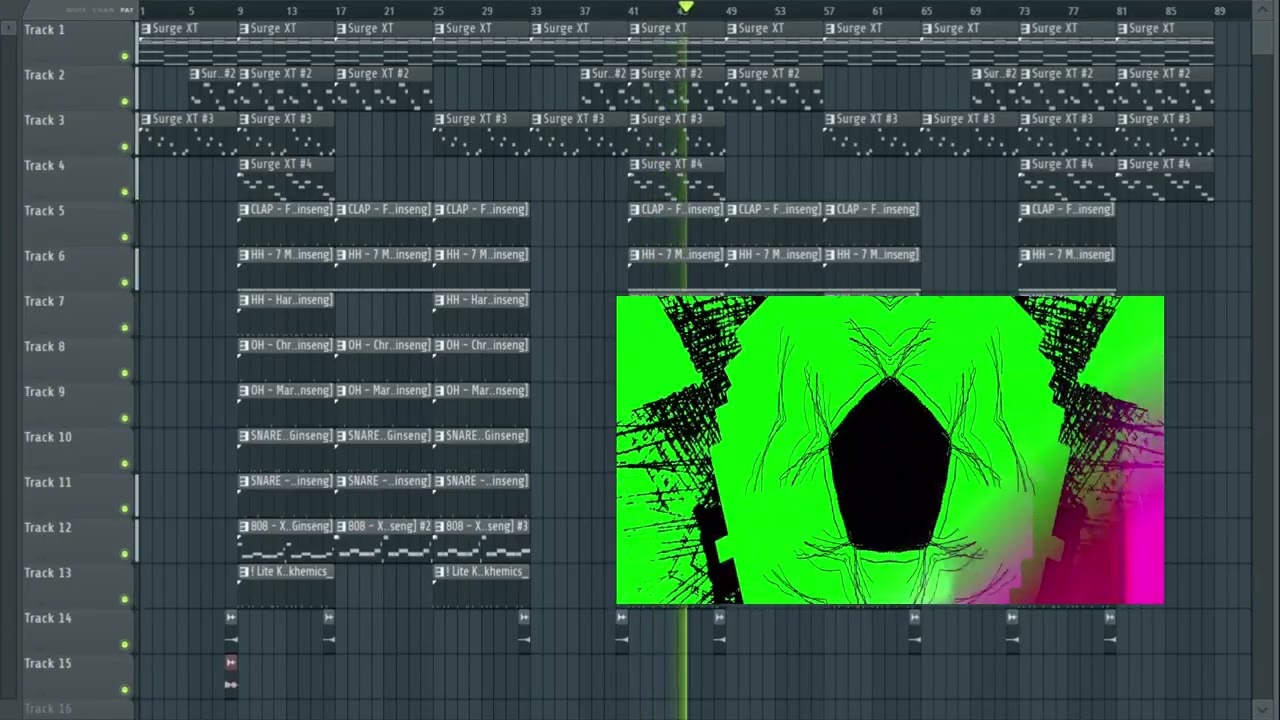
Task: Switch to the CHAN tab
Action: (x=103, y=10)
